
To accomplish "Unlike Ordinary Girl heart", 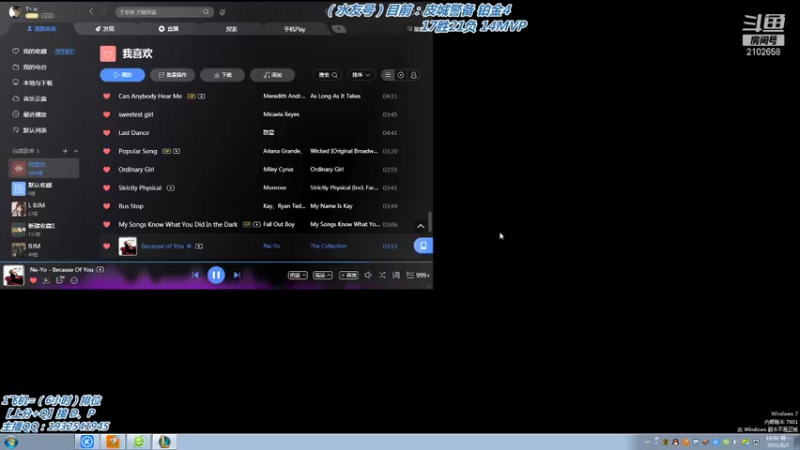I will [x=107, y=169].
